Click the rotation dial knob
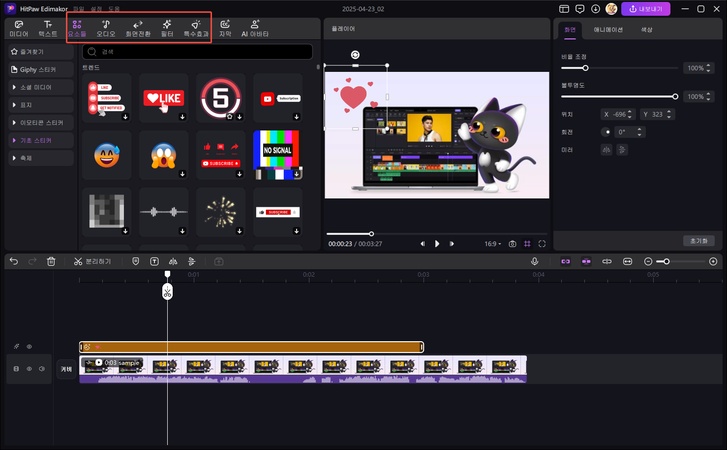 click(x=606, y=132)
